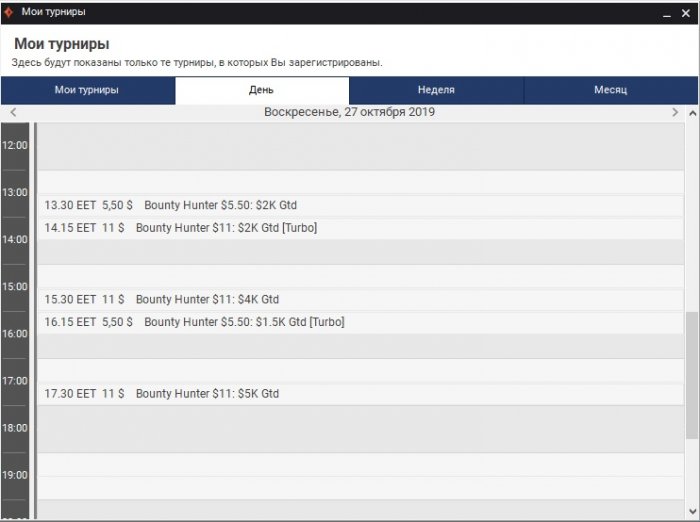Click the Мои турниры page heading

click(62, 44)
